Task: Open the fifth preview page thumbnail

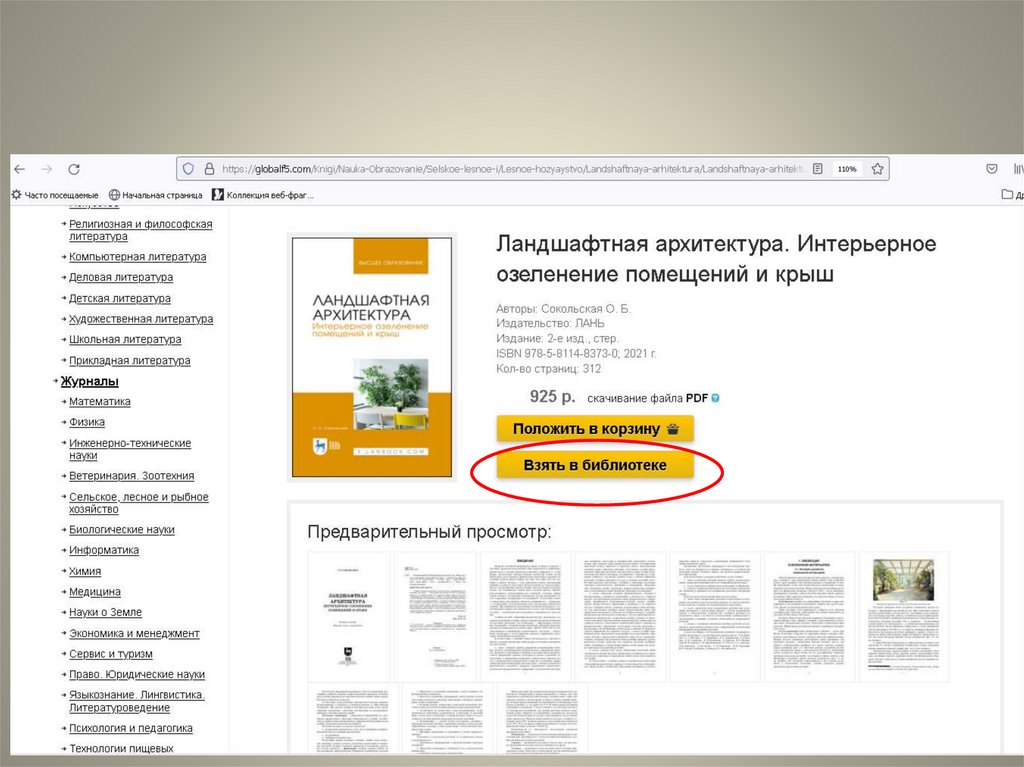Action: point(715,617)
